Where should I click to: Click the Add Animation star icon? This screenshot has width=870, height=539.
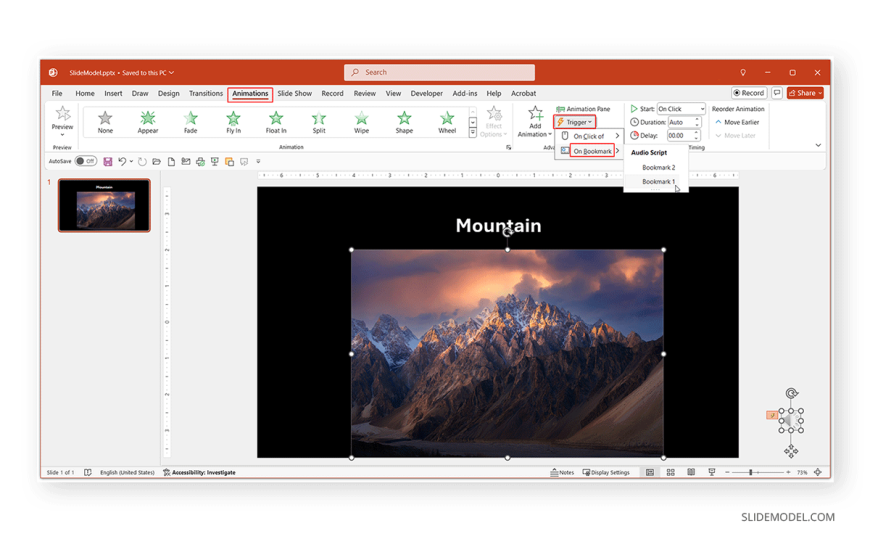click(535, 113)
